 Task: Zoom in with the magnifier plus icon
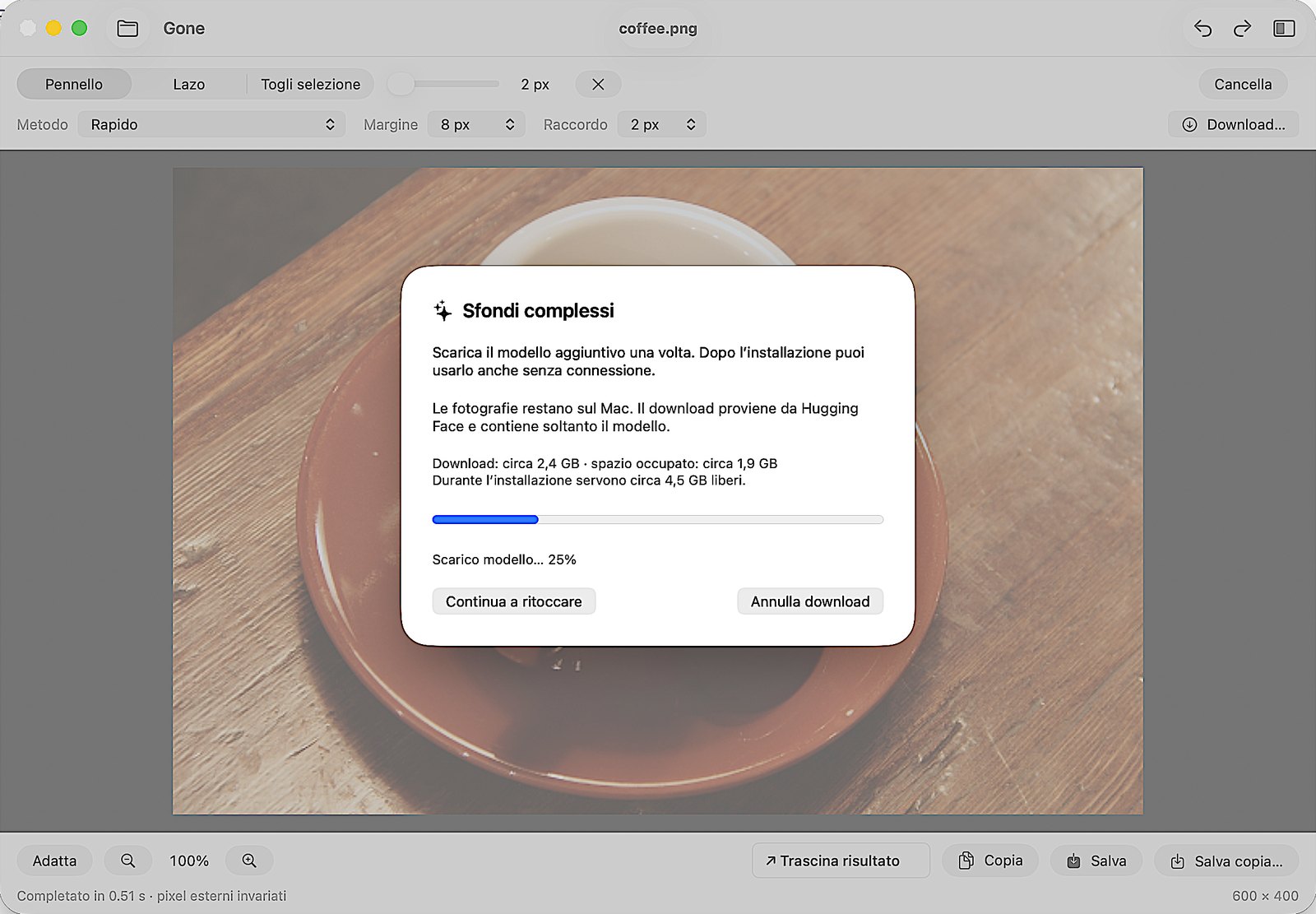click(x=249, y=861)
